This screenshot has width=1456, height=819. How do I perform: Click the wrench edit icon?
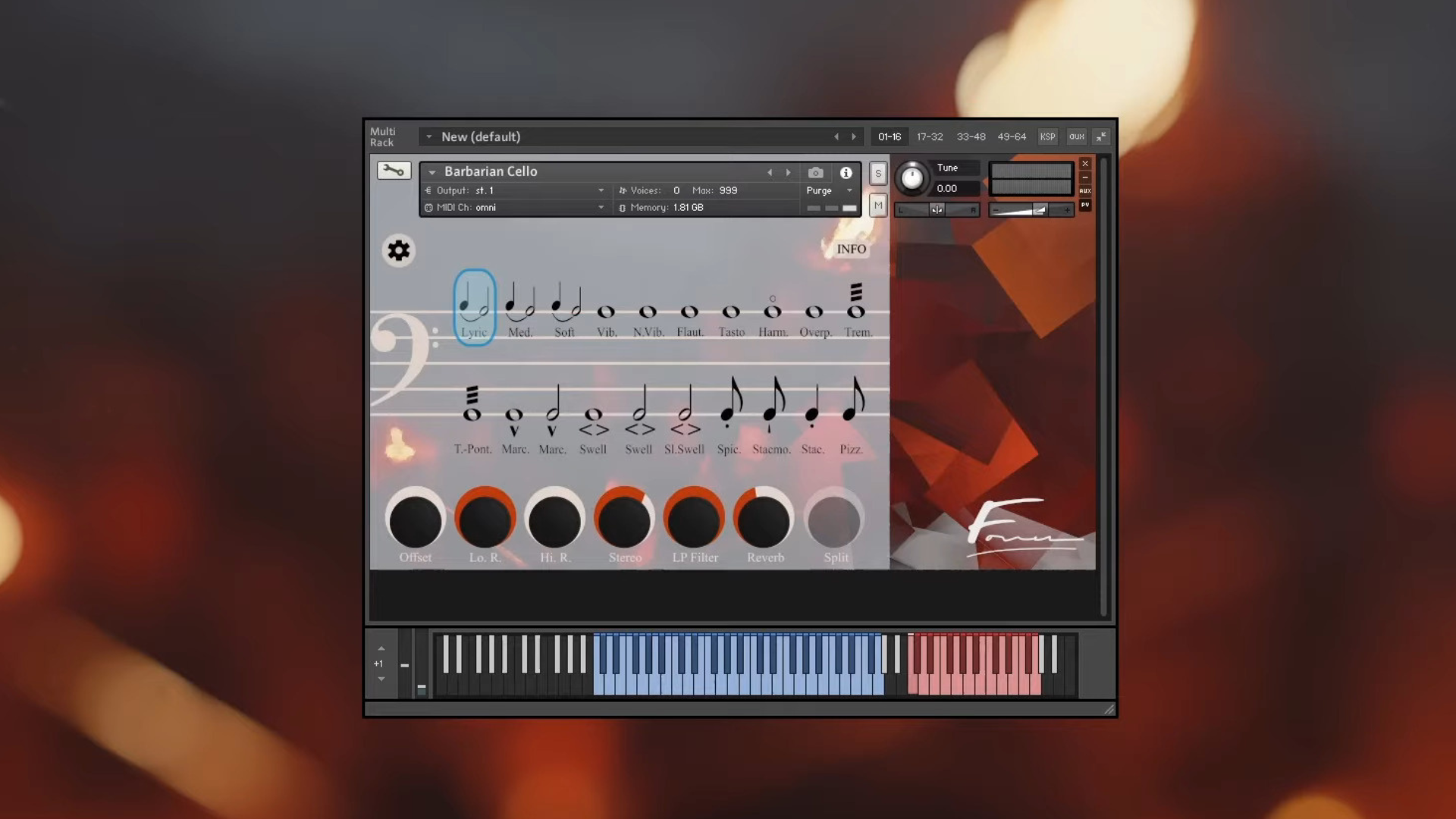click(394, 171)
